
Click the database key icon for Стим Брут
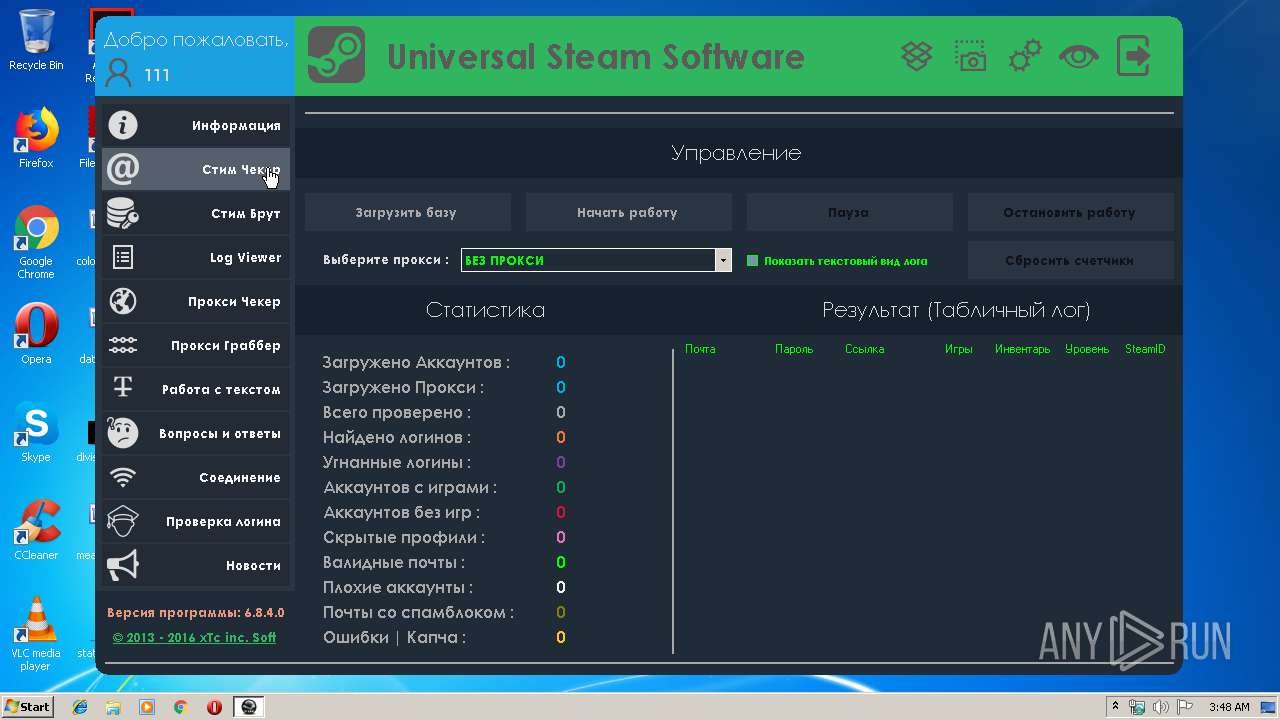(123, 213)
